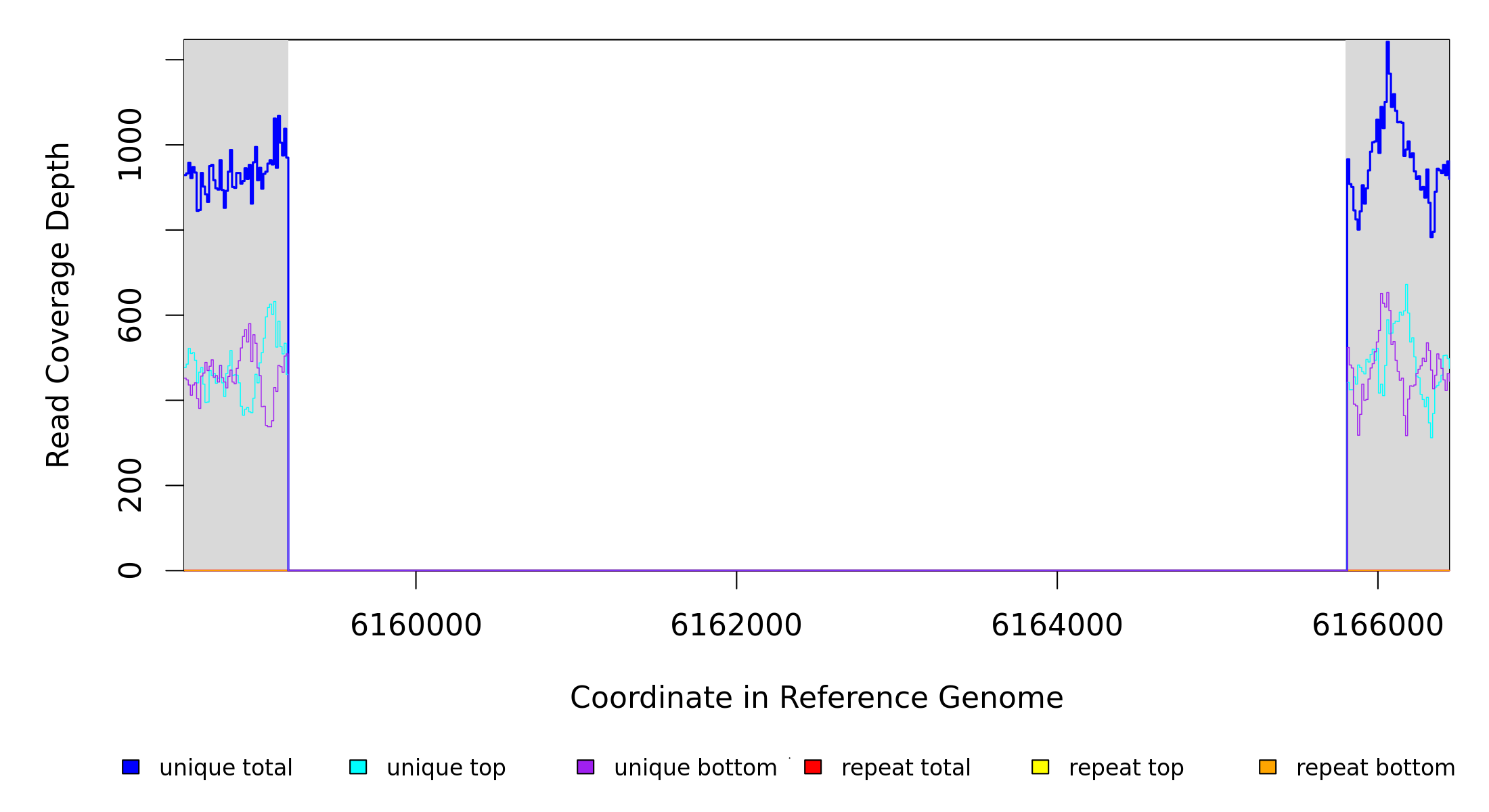Image resolution: width=1489 pixels, height=812 pixels.
Task: Click the 6164000 x-axis tick label
Action: point(1057,625)
